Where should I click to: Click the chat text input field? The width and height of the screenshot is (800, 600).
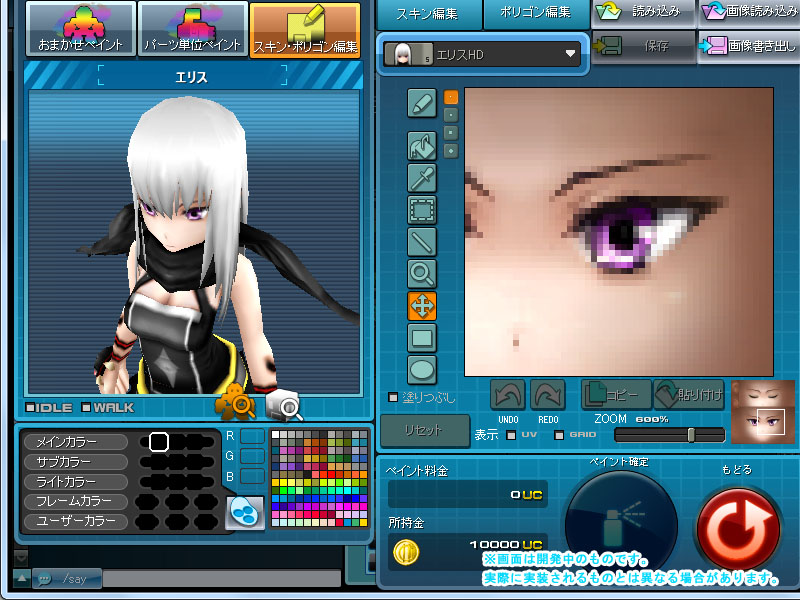[x=222, y=579]
